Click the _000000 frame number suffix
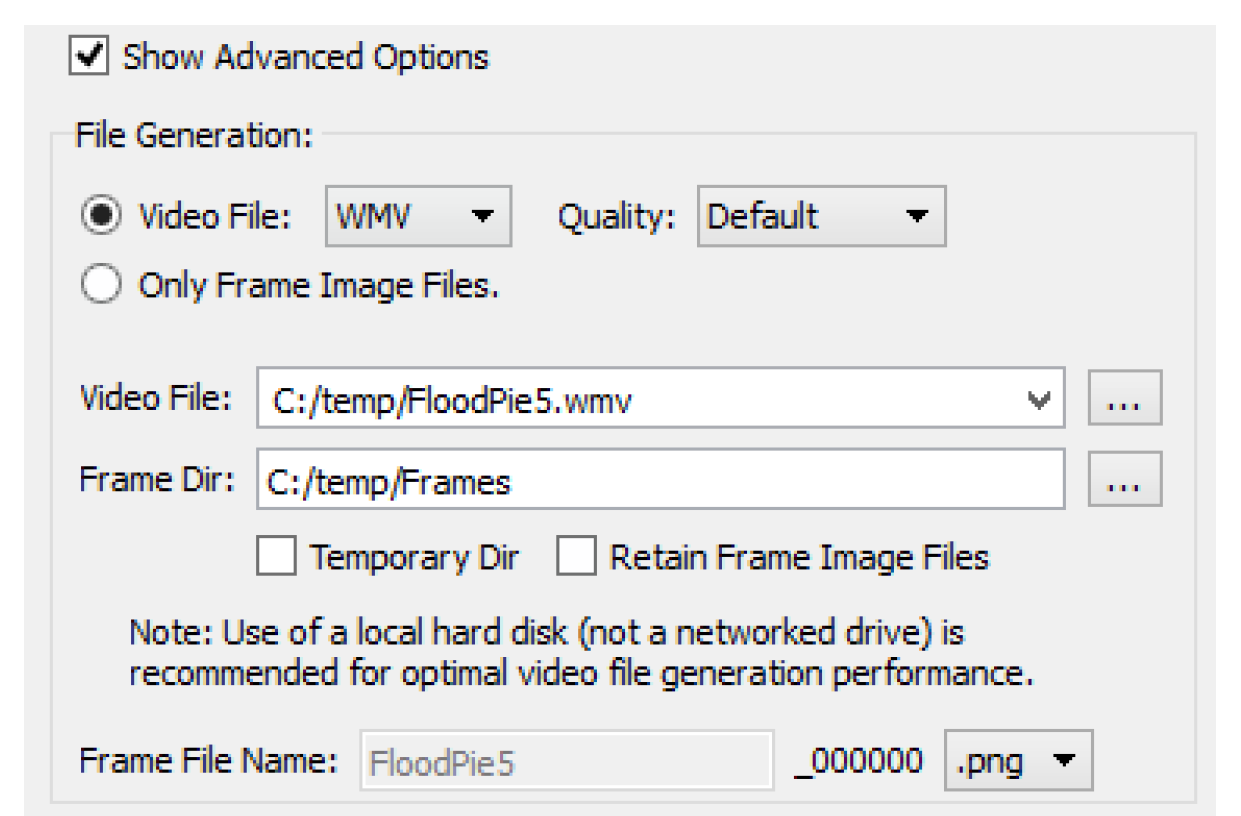The image size is (1241, 816). (x=858, y=763)
